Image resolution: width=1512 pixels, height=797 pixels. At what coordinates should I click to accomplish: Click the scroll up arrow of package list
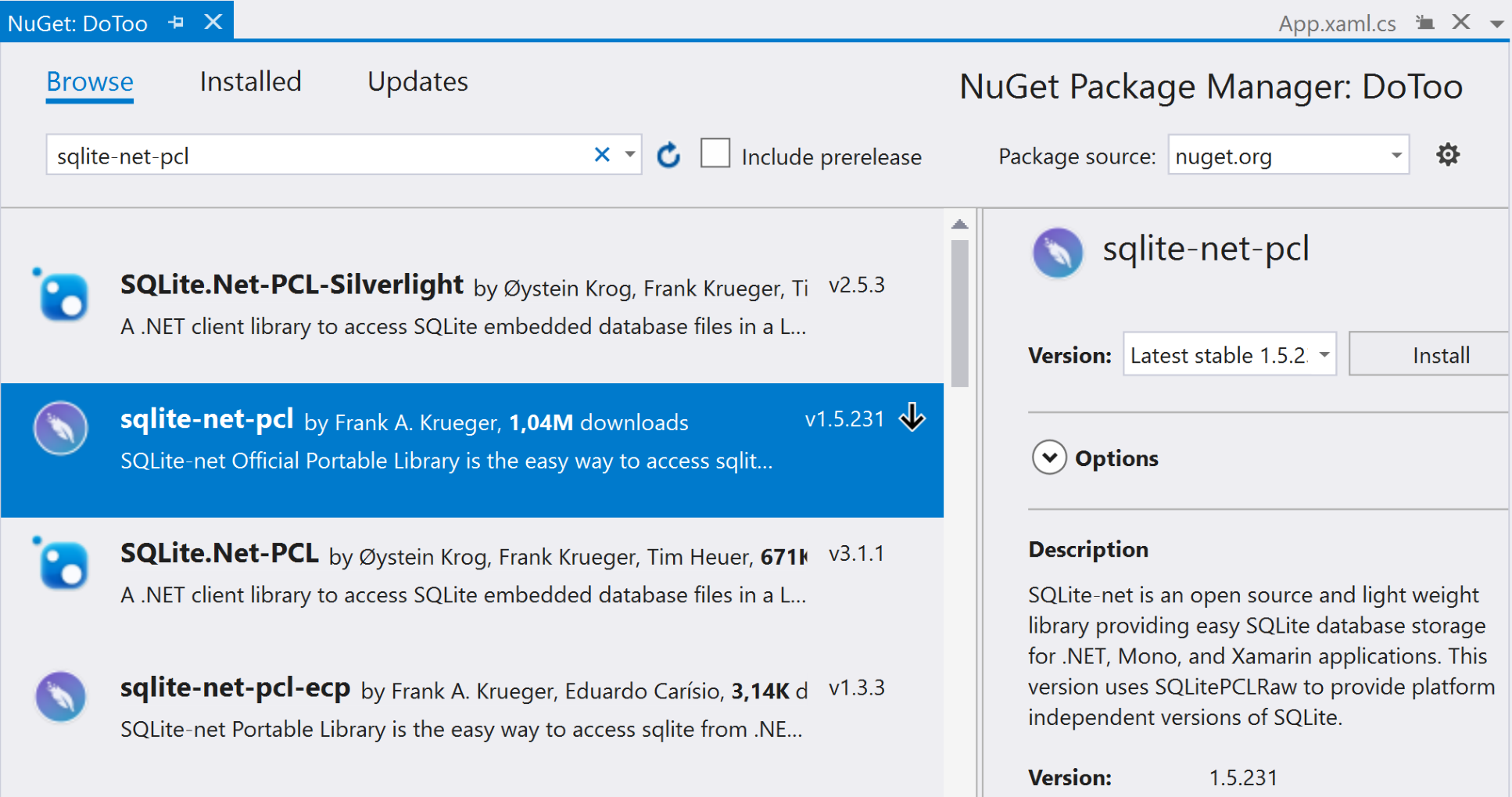(x=960, y=224)
